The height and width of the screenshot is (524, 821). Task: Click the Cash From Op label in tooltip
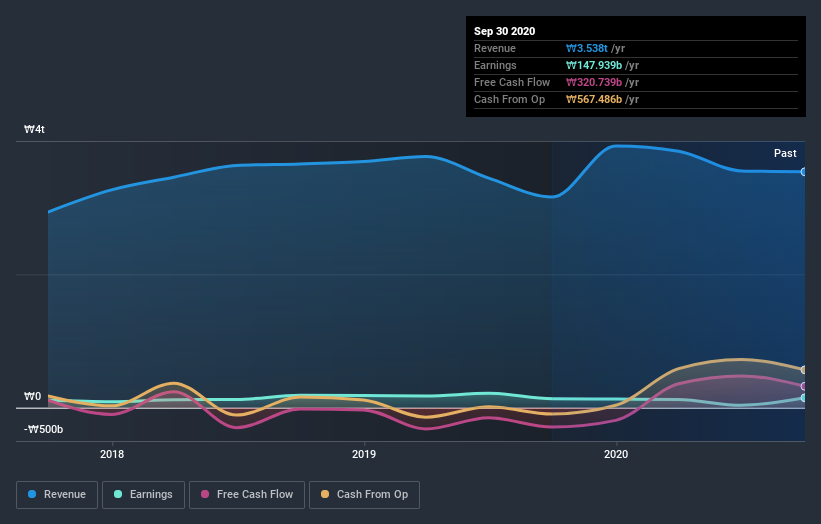pos(509,99)
